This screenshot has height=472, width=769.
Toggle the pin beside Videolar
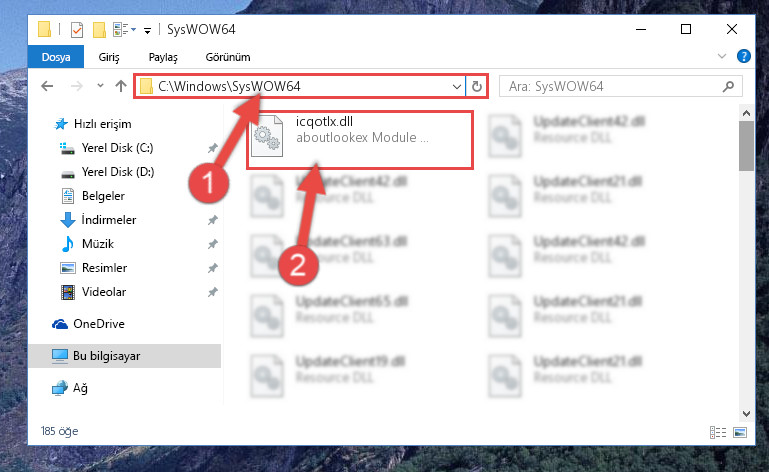212,292
